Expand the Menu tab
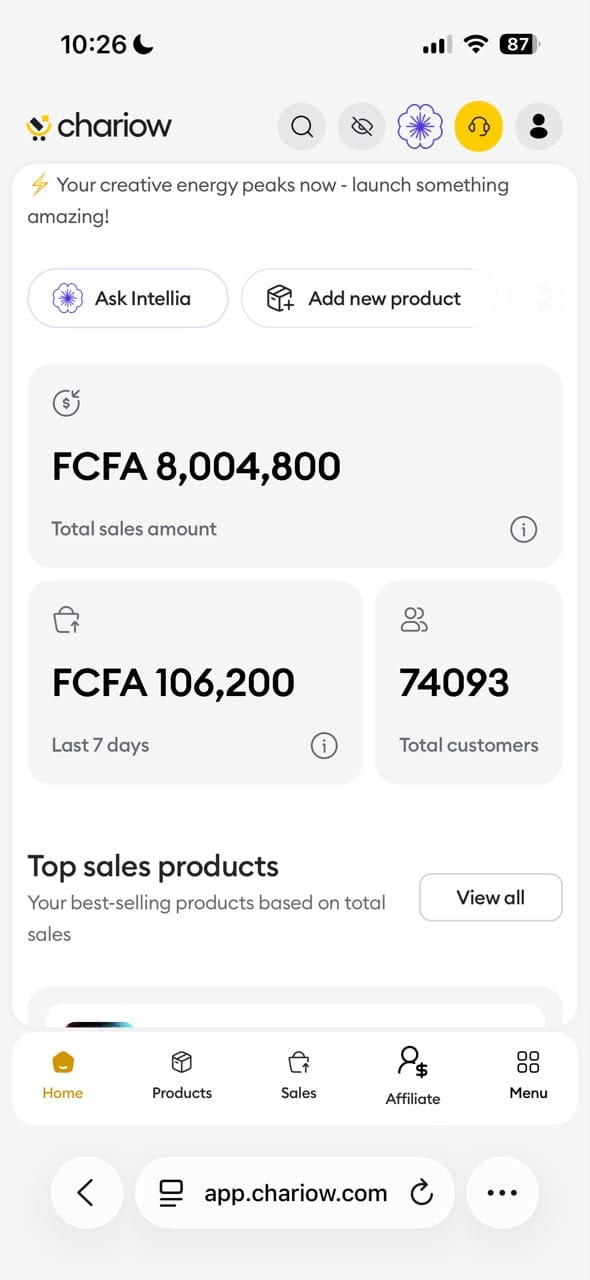 coord(528,1076)
